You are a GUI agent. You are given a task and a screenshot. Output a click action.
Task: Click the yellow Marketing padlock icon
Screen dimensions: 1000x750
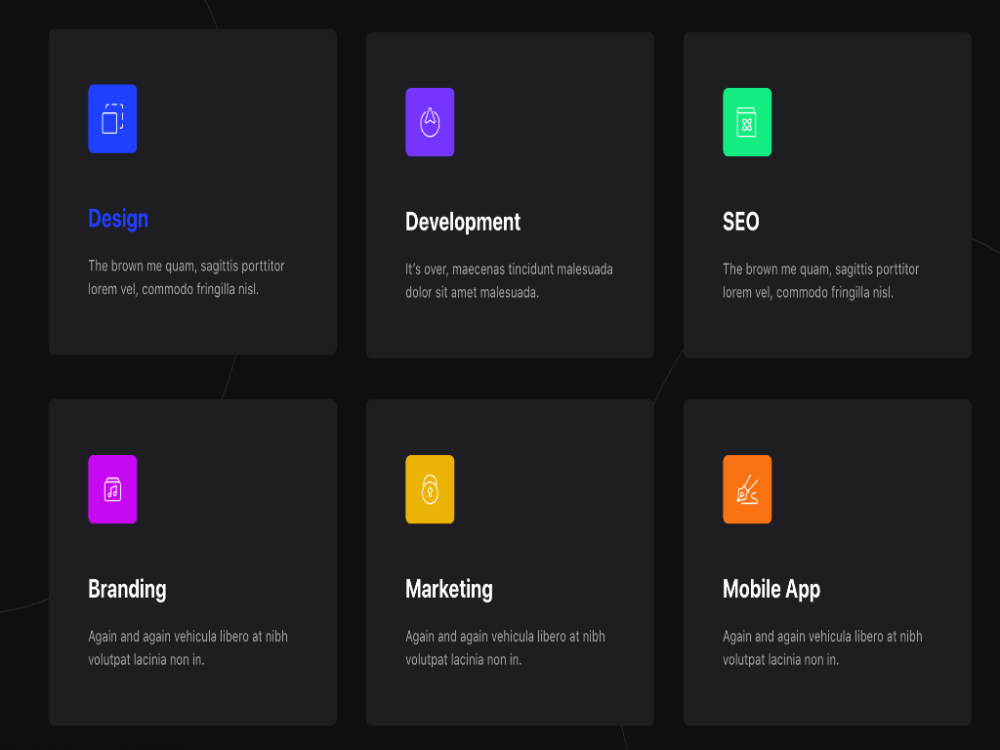pyautogui.click(x=430, y=489)
